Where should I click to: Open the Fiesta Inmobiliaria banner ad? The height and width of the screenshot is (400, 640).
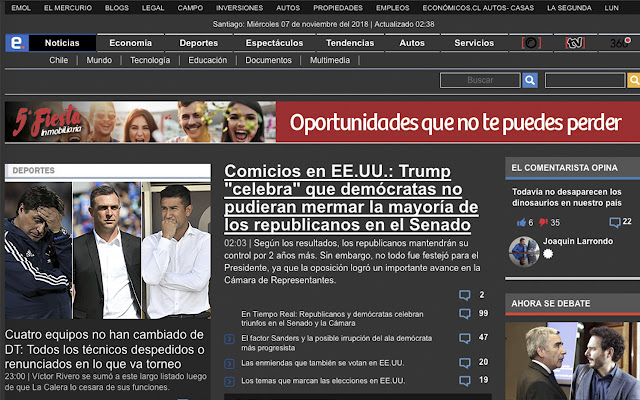click(322, 122)
